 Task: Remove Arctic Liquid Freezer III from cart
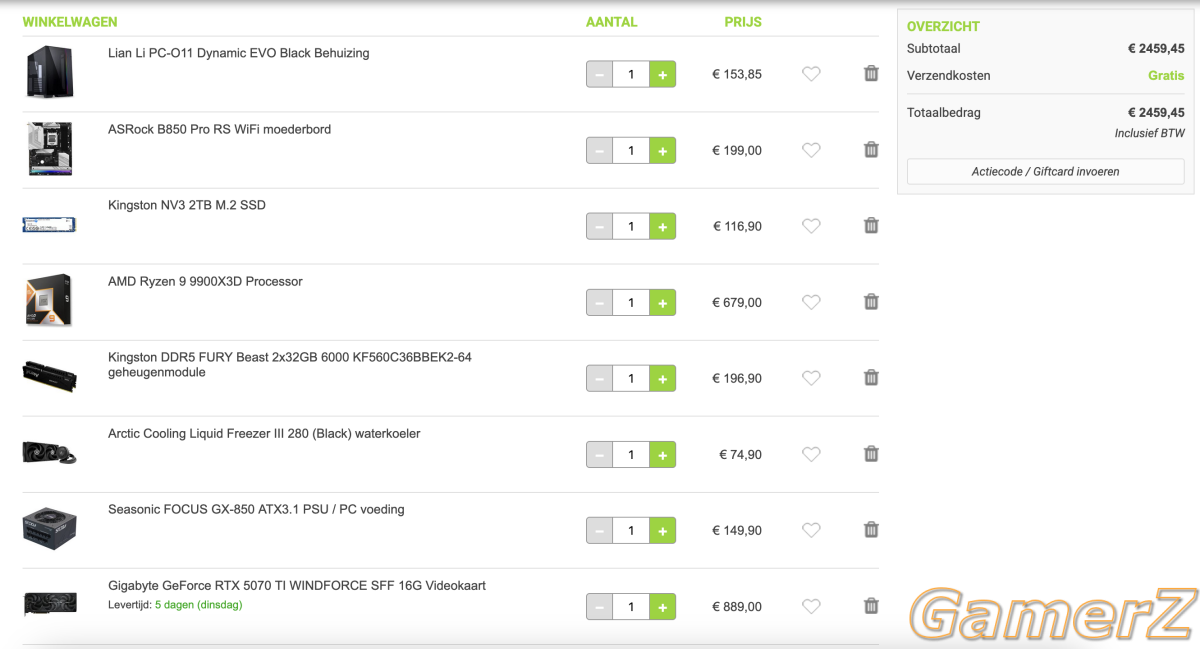coord(871,454)
